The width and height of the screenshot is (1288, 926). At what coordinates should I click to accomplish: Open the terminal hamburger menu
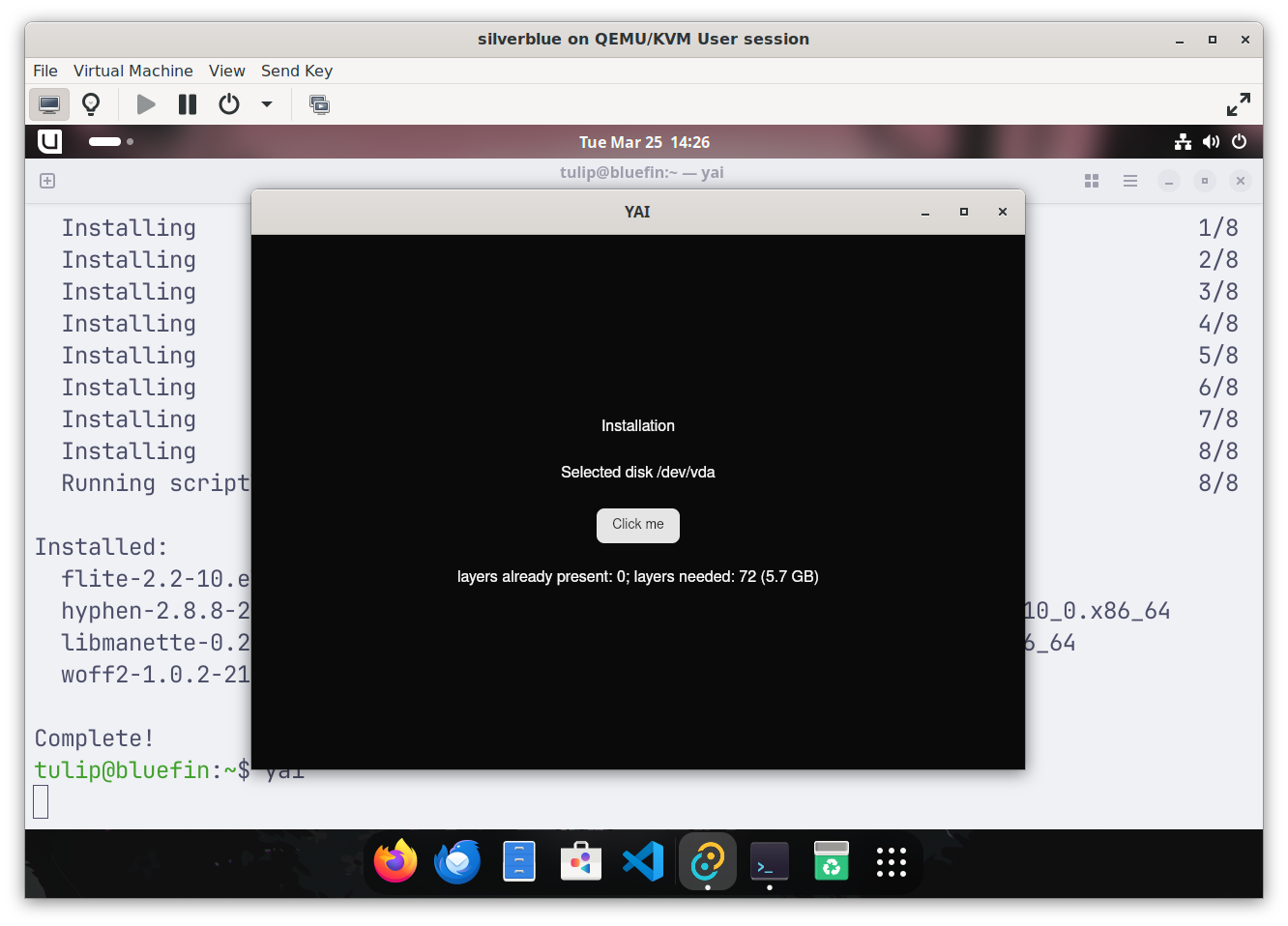coord(1130,181)
